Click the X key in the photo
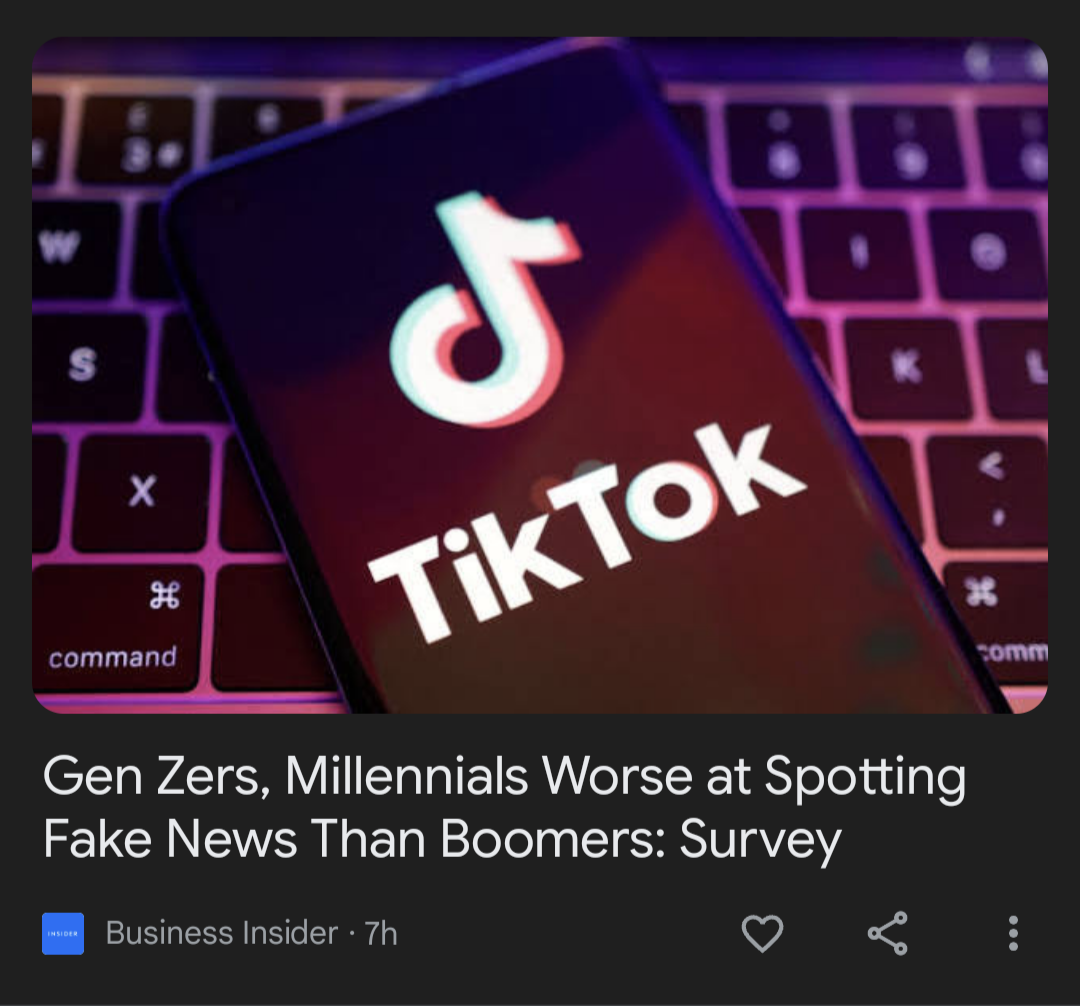1080x1006 pixels. (142, 491)
